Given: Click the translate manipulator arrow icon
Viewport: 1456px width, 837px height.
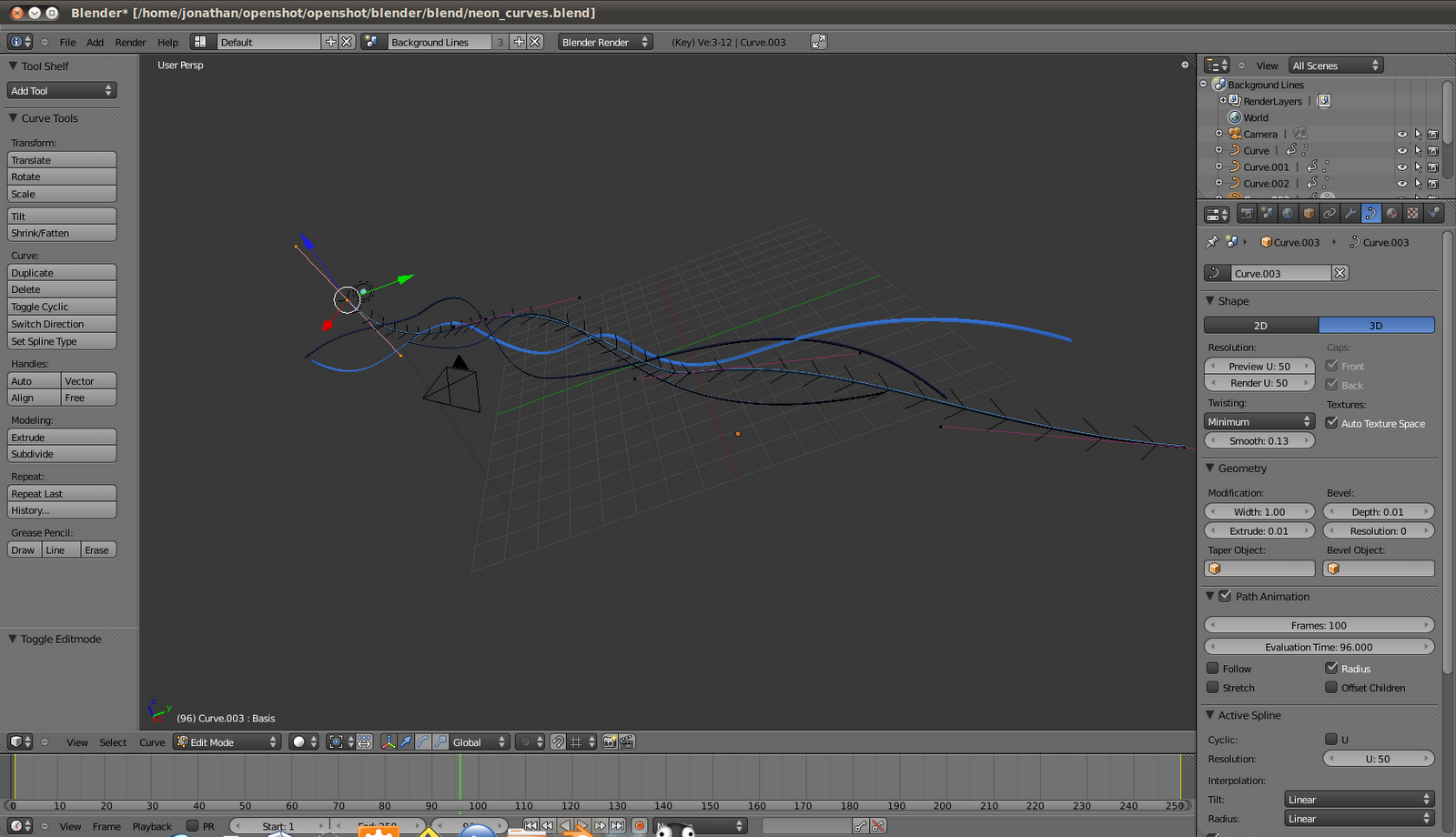Looking at the screenshot, I should [406, 742].
